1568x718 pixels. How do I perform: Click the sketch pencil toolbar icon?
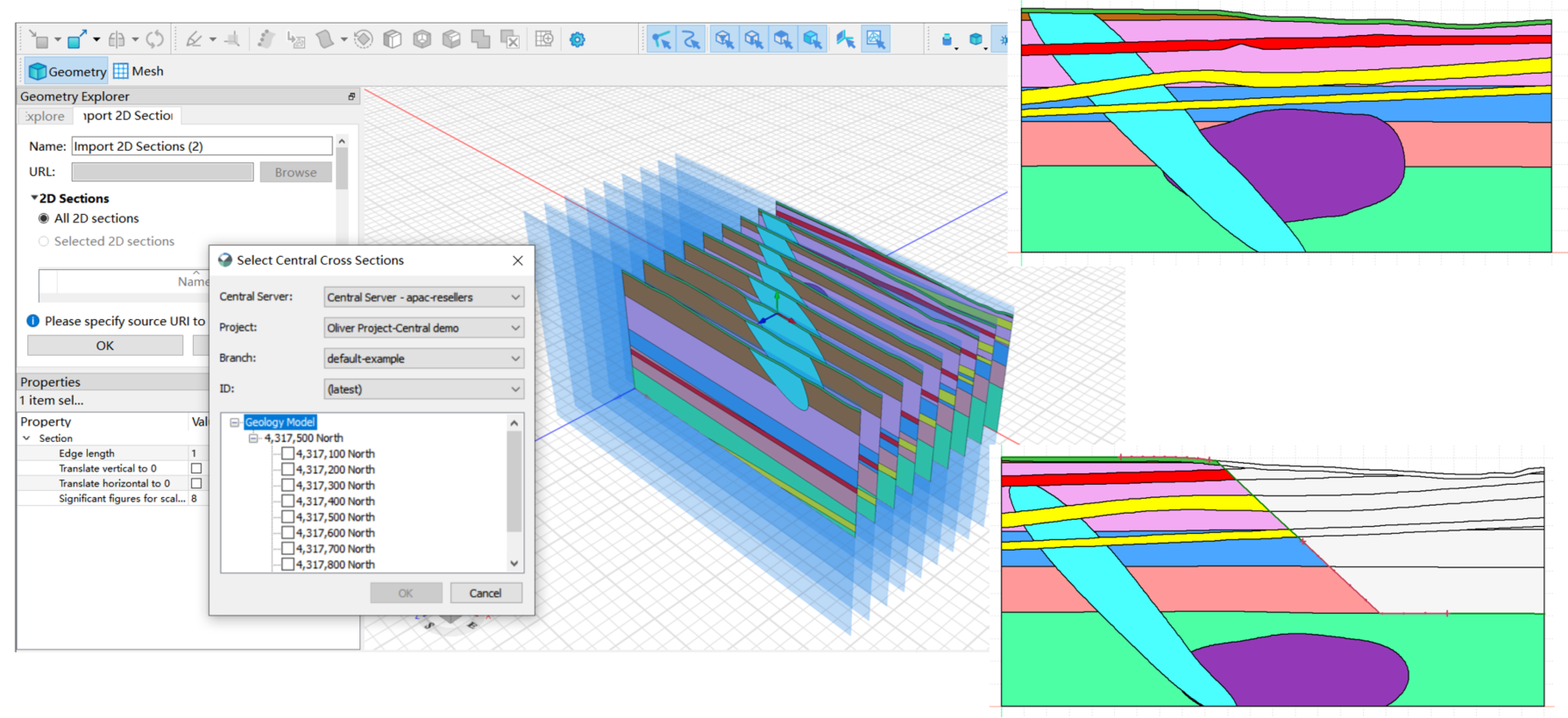(x=195, y=39)
